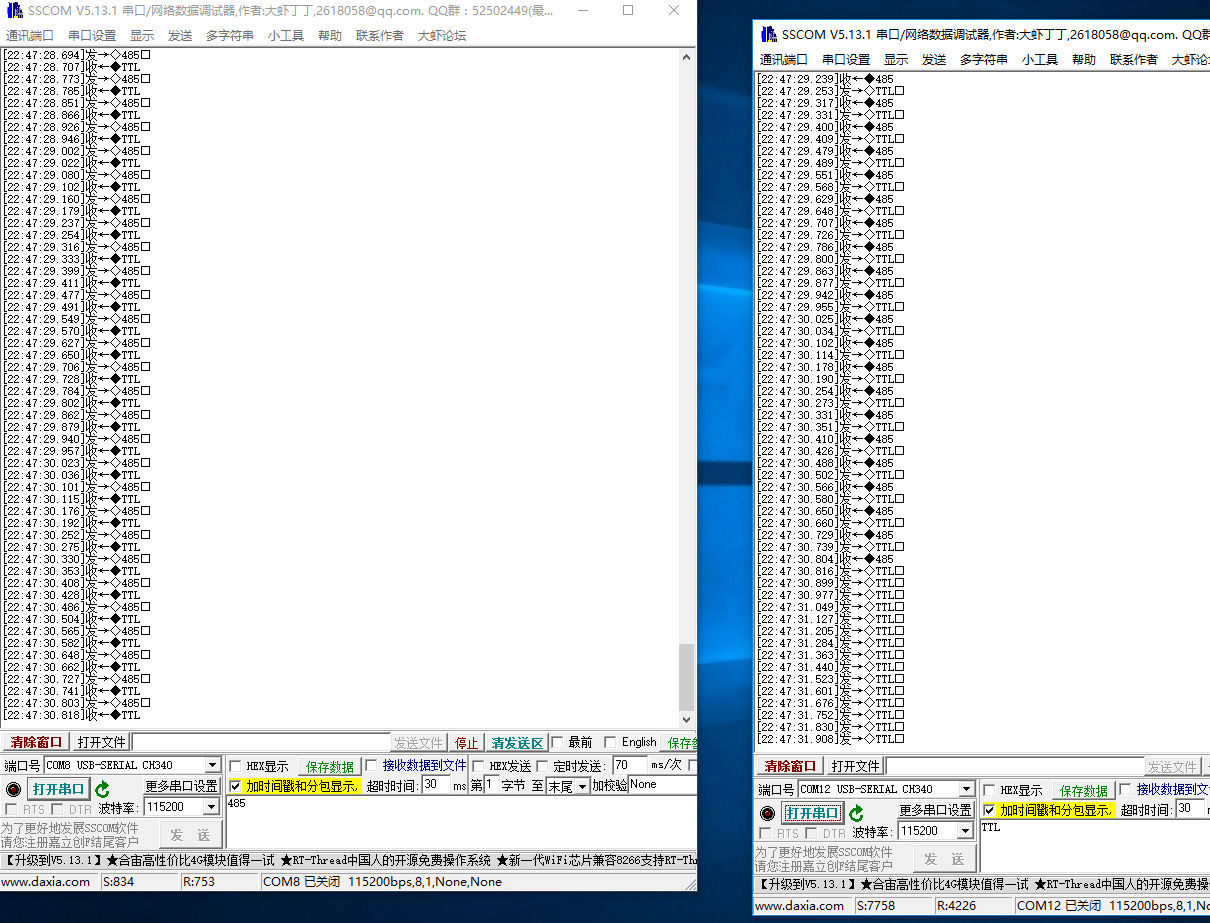Click the SSCOM app icon in right title bar

click(768, 34)
